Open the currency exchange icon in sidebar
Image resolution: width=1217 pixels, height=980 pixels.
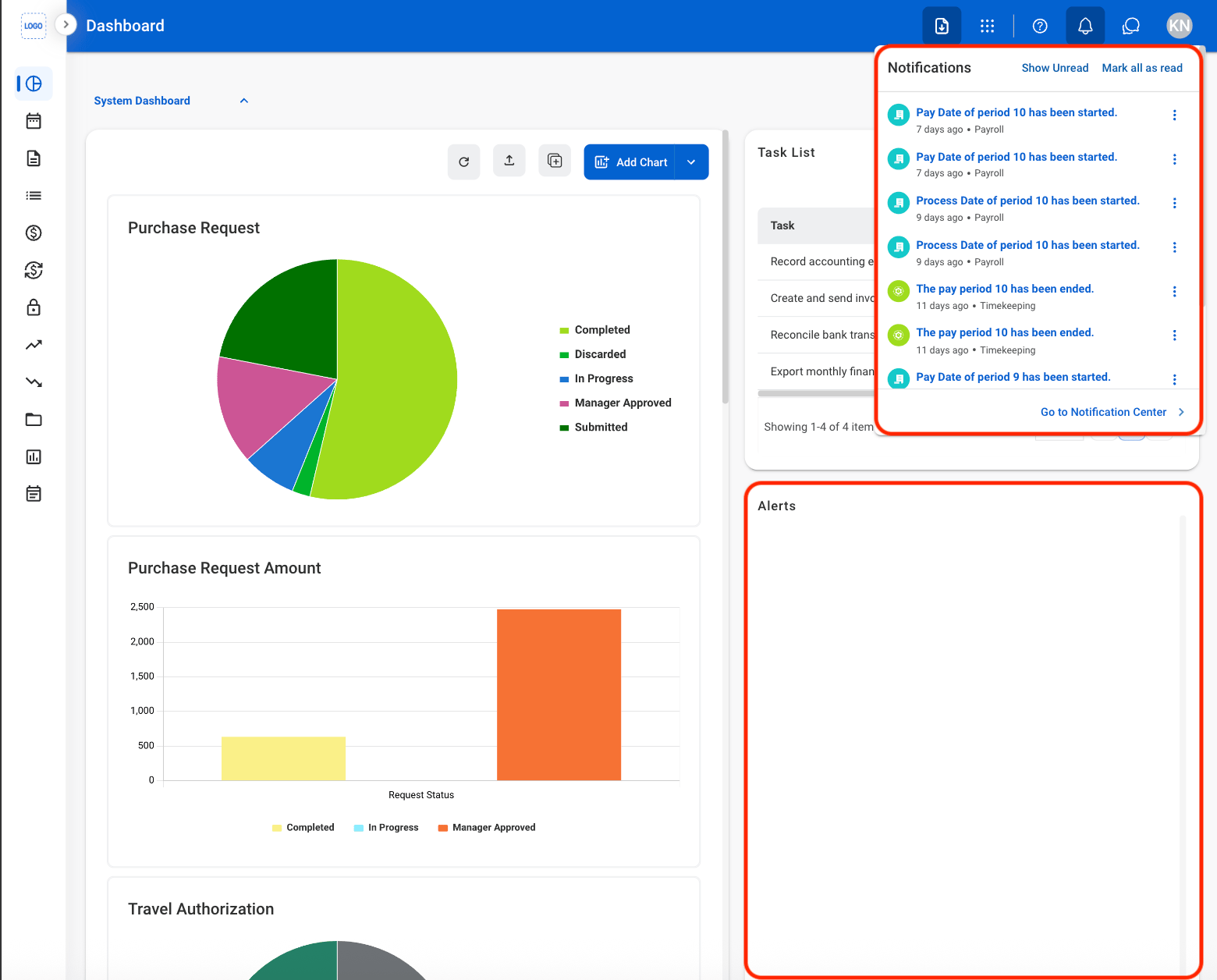(x=34, y=270)
